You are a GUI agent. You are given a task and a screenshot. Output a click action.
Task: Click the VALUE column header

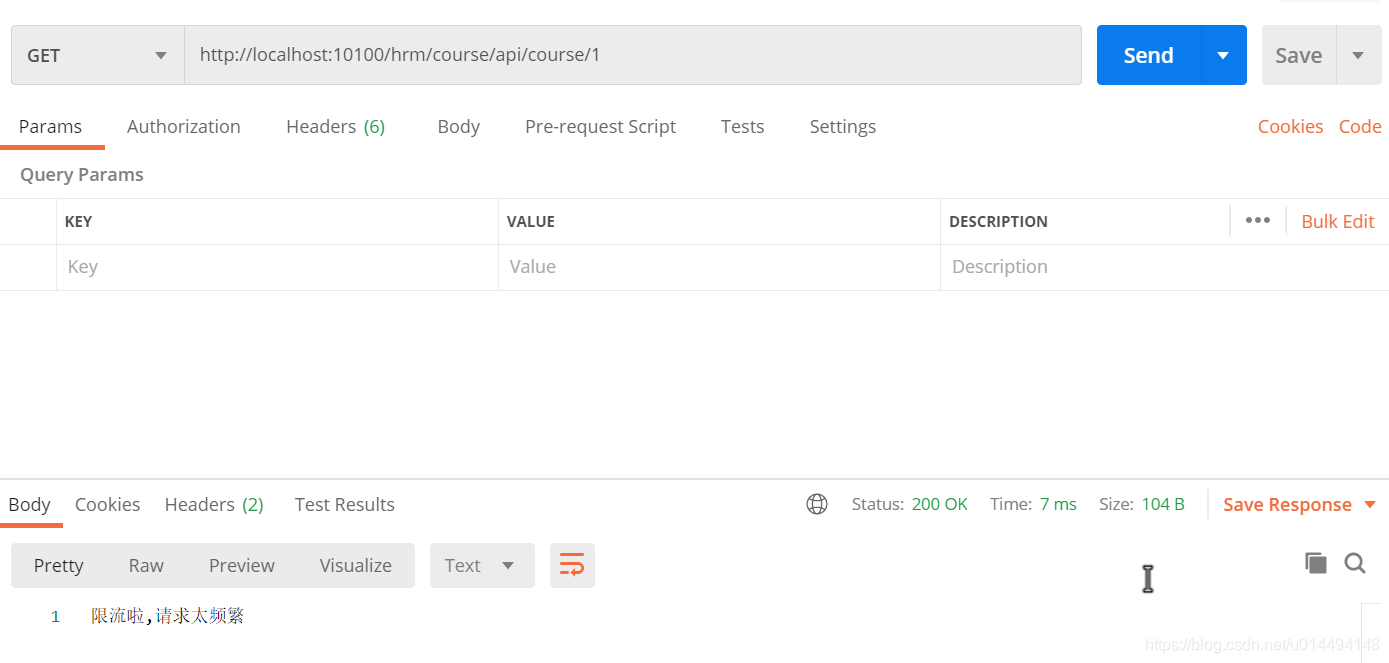531,222
